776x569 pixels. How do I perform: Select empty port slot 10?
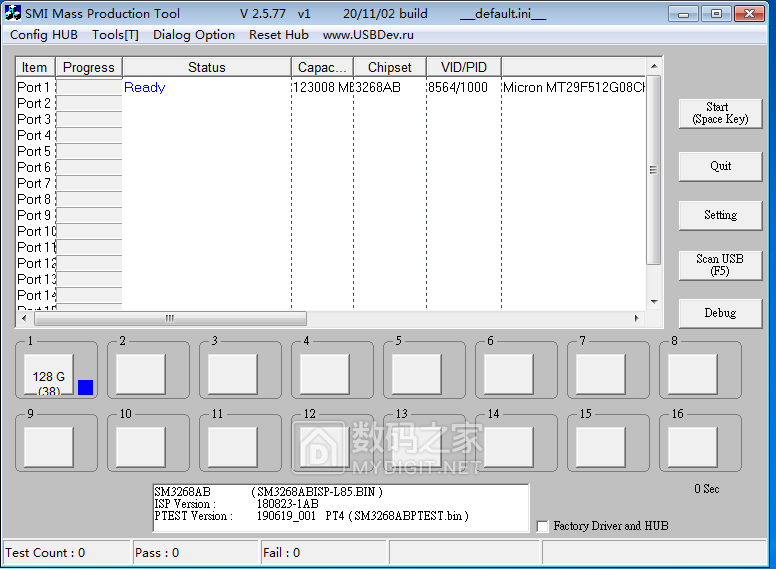[x=141, y=447]
